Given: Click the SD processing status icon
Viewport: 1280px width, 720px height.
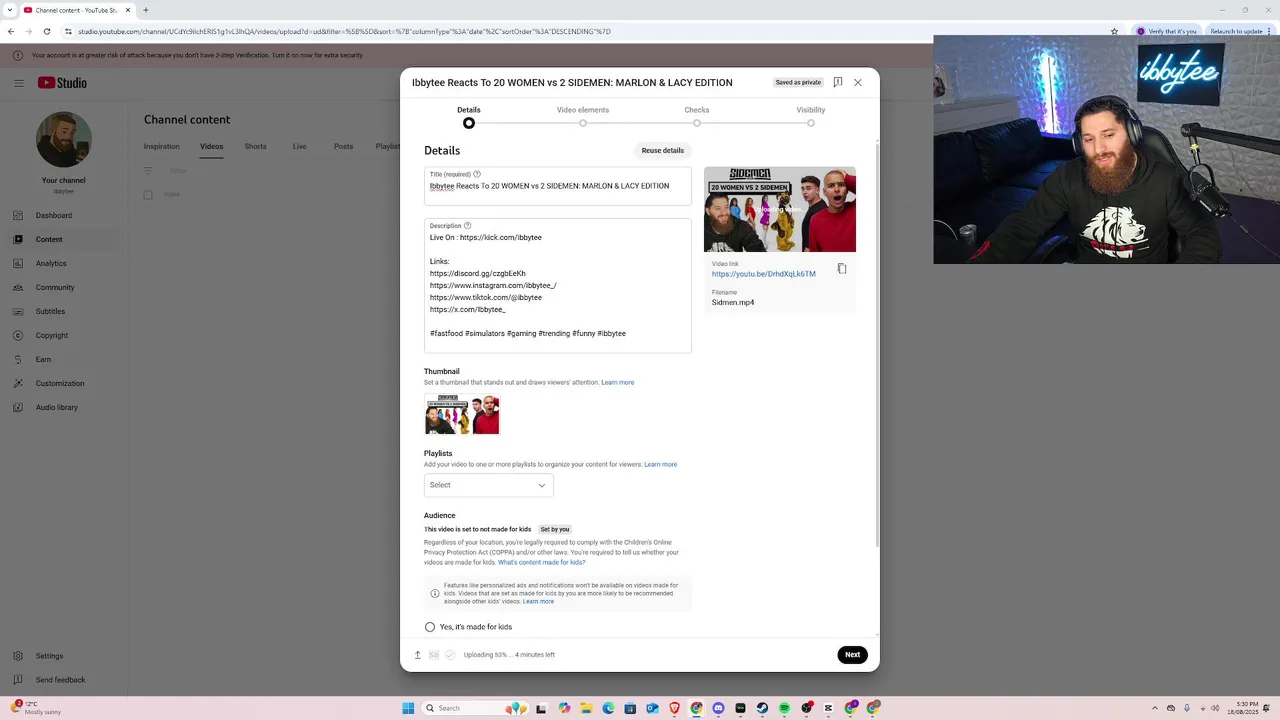Looking at the screenshot, I should tap(434, 655).
